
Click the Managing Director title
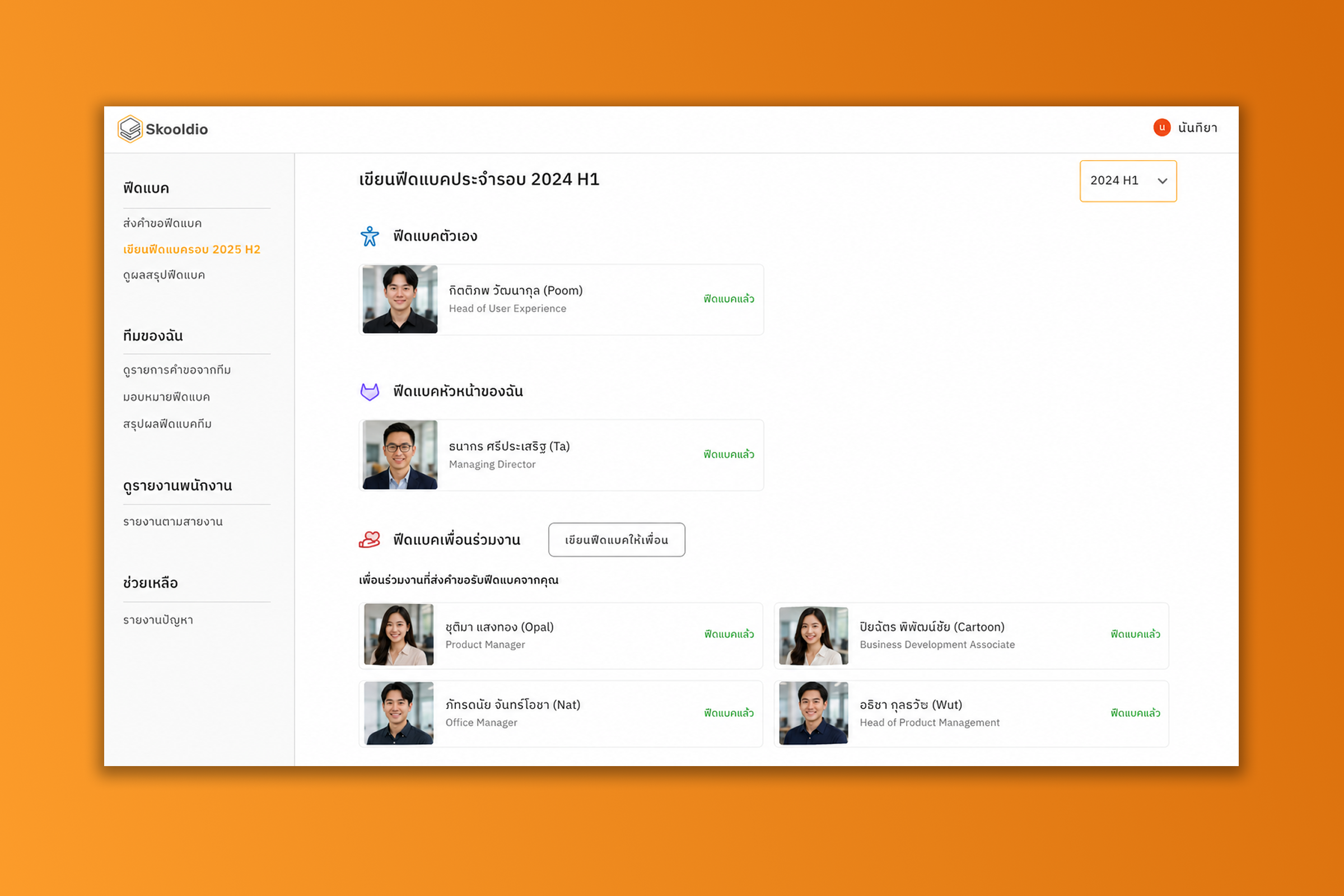point(492,464)
